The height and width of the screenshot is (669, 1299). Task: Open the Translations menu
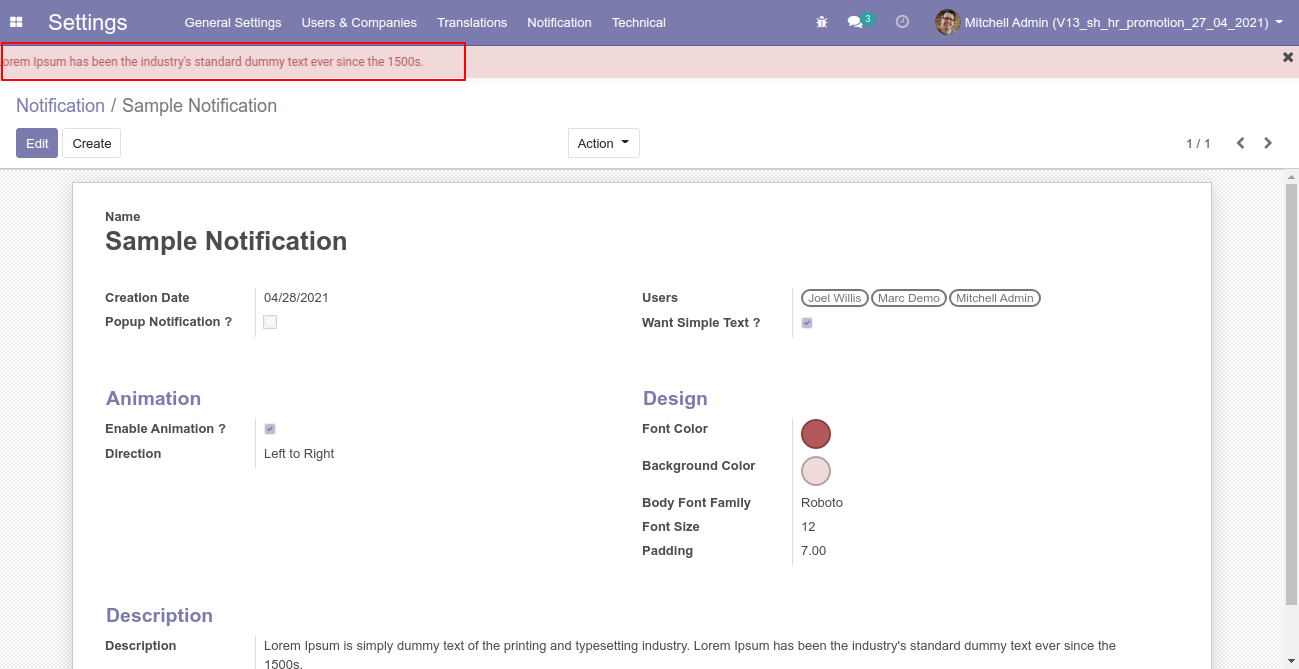click(472, 22)
